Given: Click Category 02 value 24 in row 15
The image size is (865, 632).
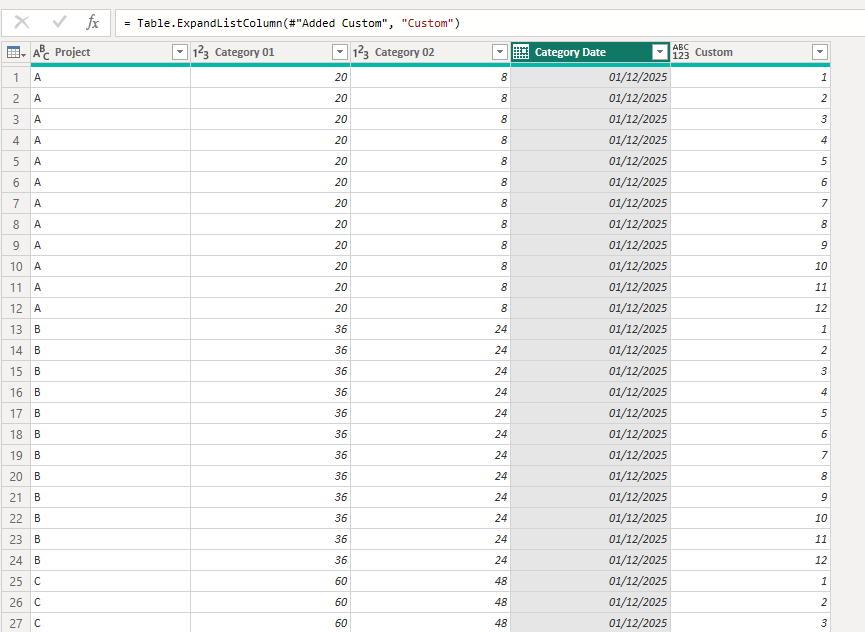Looking at the screenshot, I should 430,372.
